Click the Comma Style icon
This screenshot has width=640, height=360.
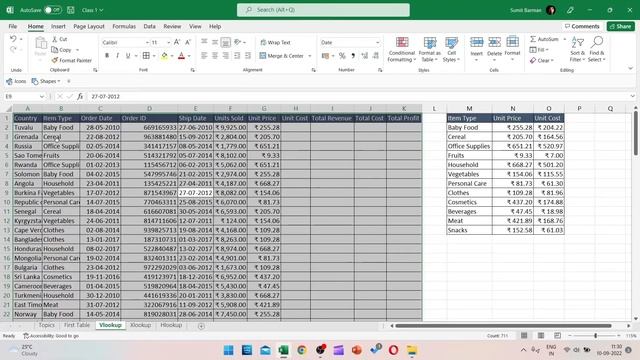coord(353,56)
